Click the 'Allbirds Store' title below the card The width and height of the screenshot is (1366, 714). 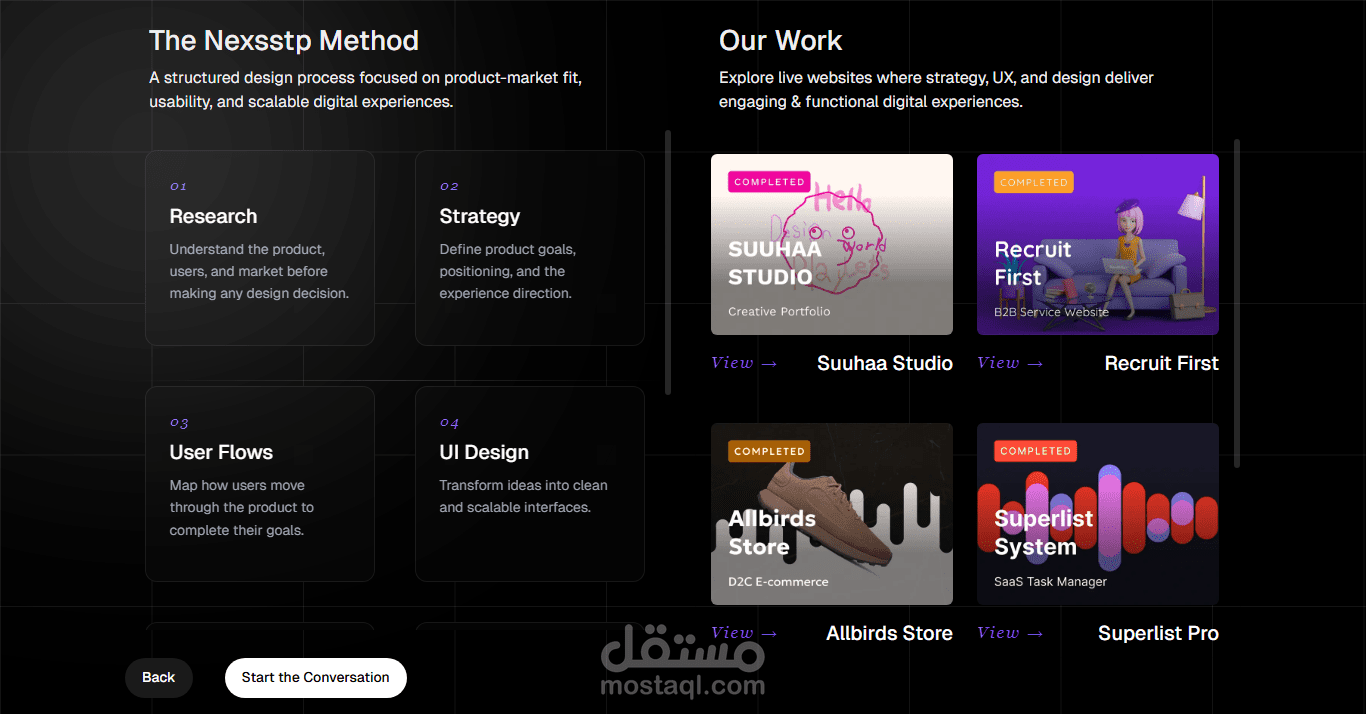point(889,633)
